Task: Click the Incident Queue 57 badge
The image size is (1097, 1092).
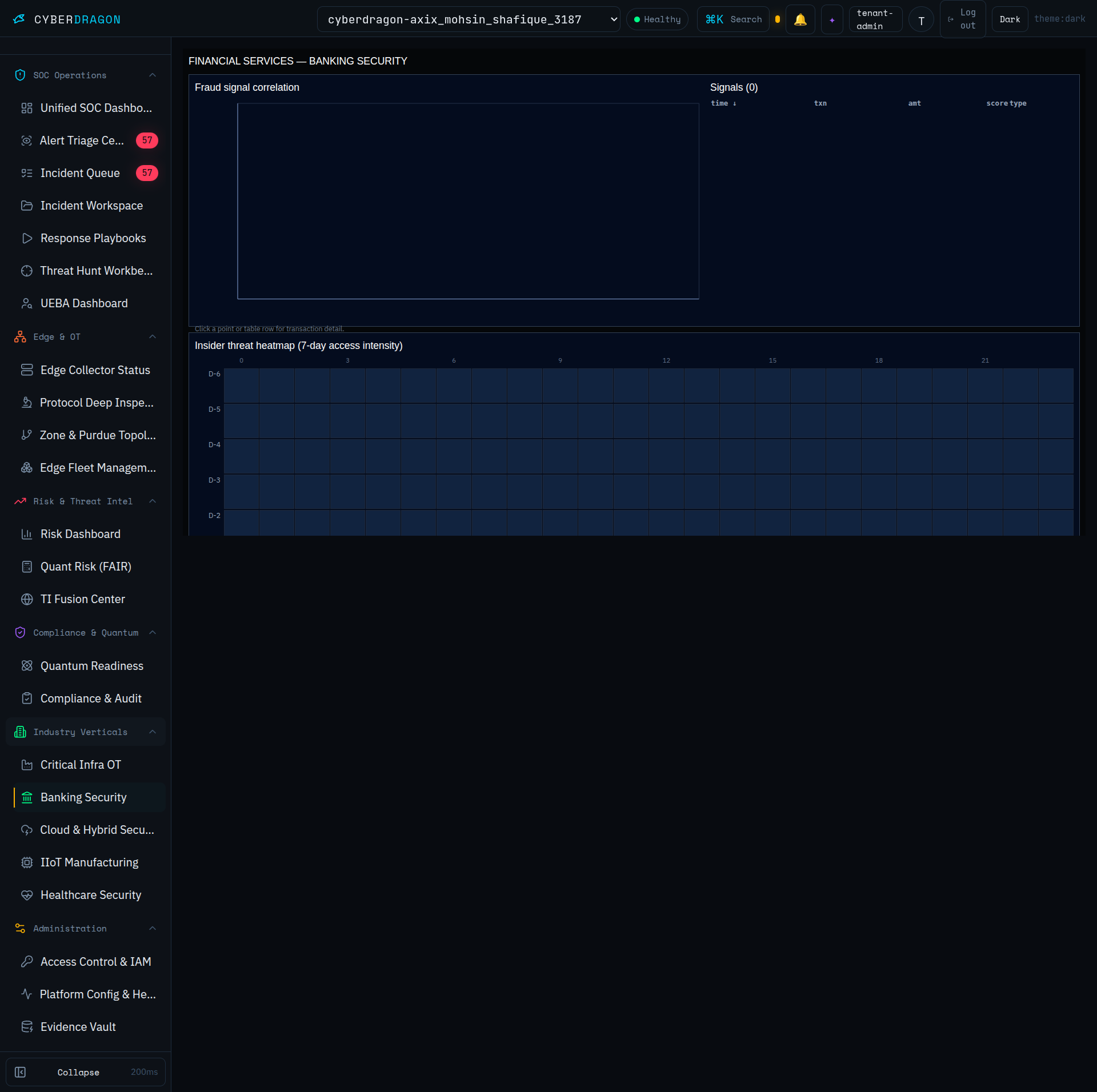Action: pos(147,173)
